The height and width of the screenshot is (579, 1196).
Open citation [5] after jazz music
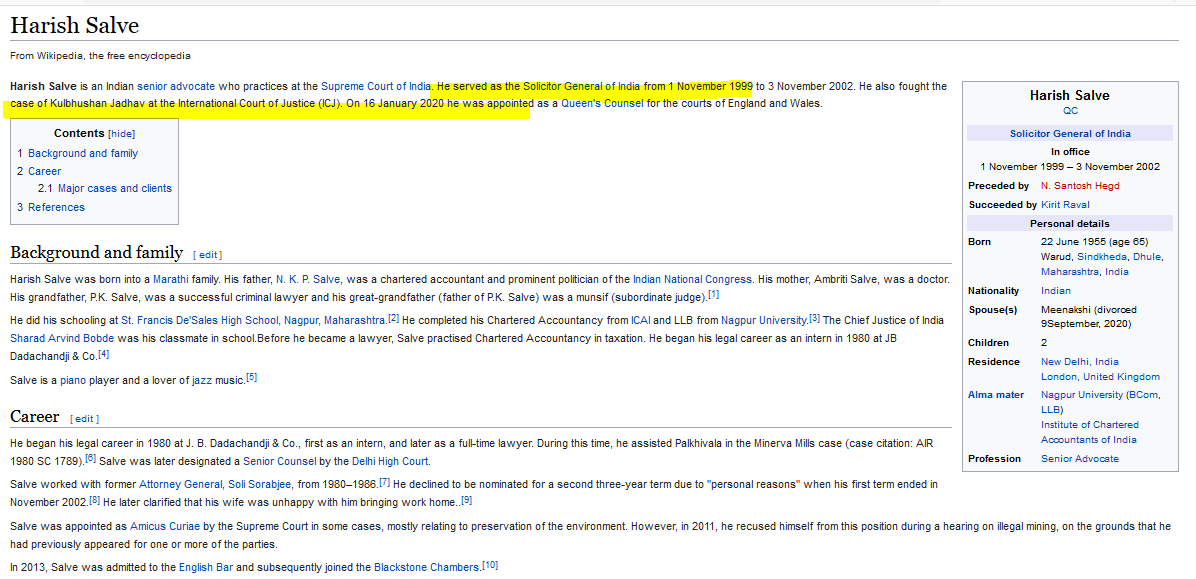252,377
